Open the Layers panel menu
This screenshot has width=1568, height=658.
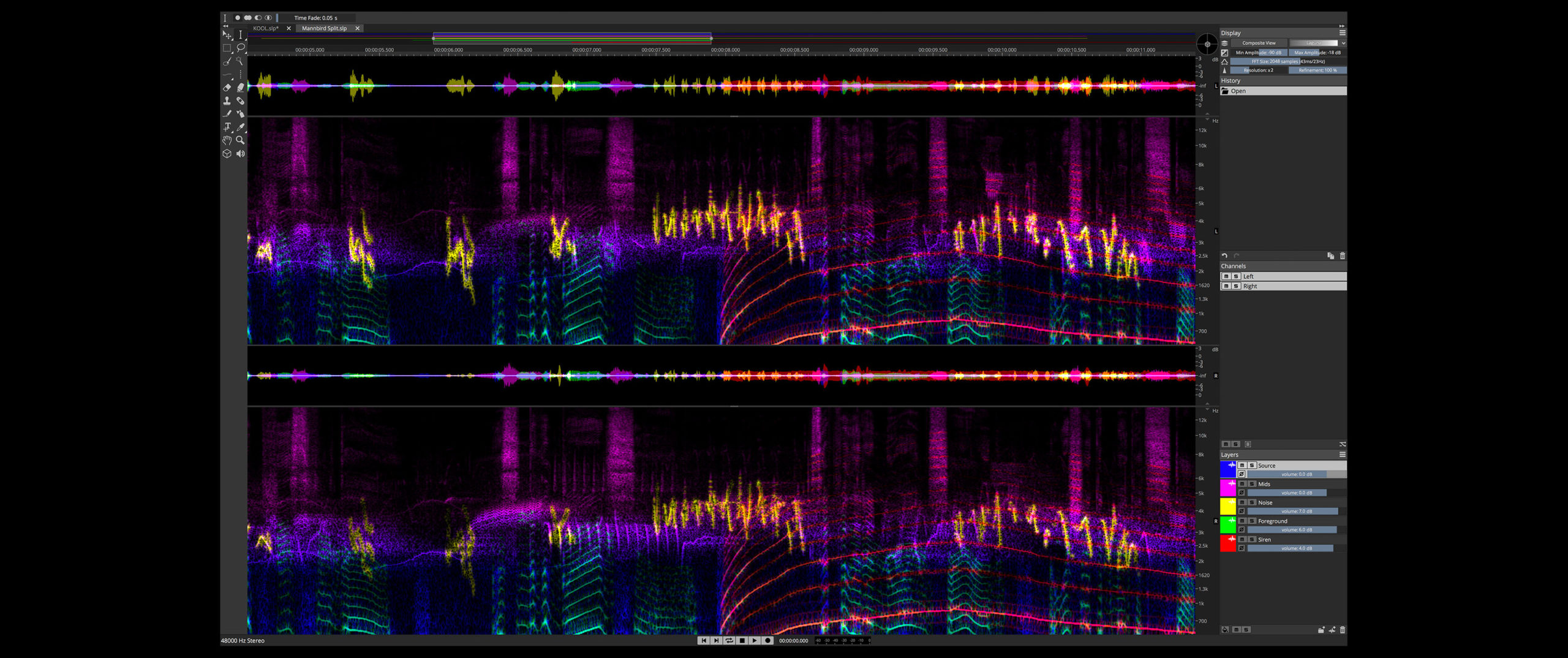1342,455
